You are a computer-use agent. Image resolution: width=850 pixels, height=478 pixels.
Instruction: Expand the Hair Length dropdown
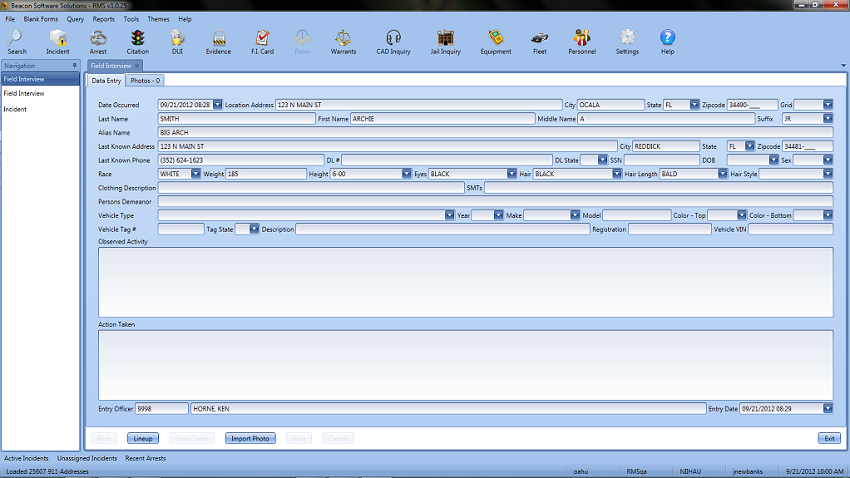click(722, 174)
